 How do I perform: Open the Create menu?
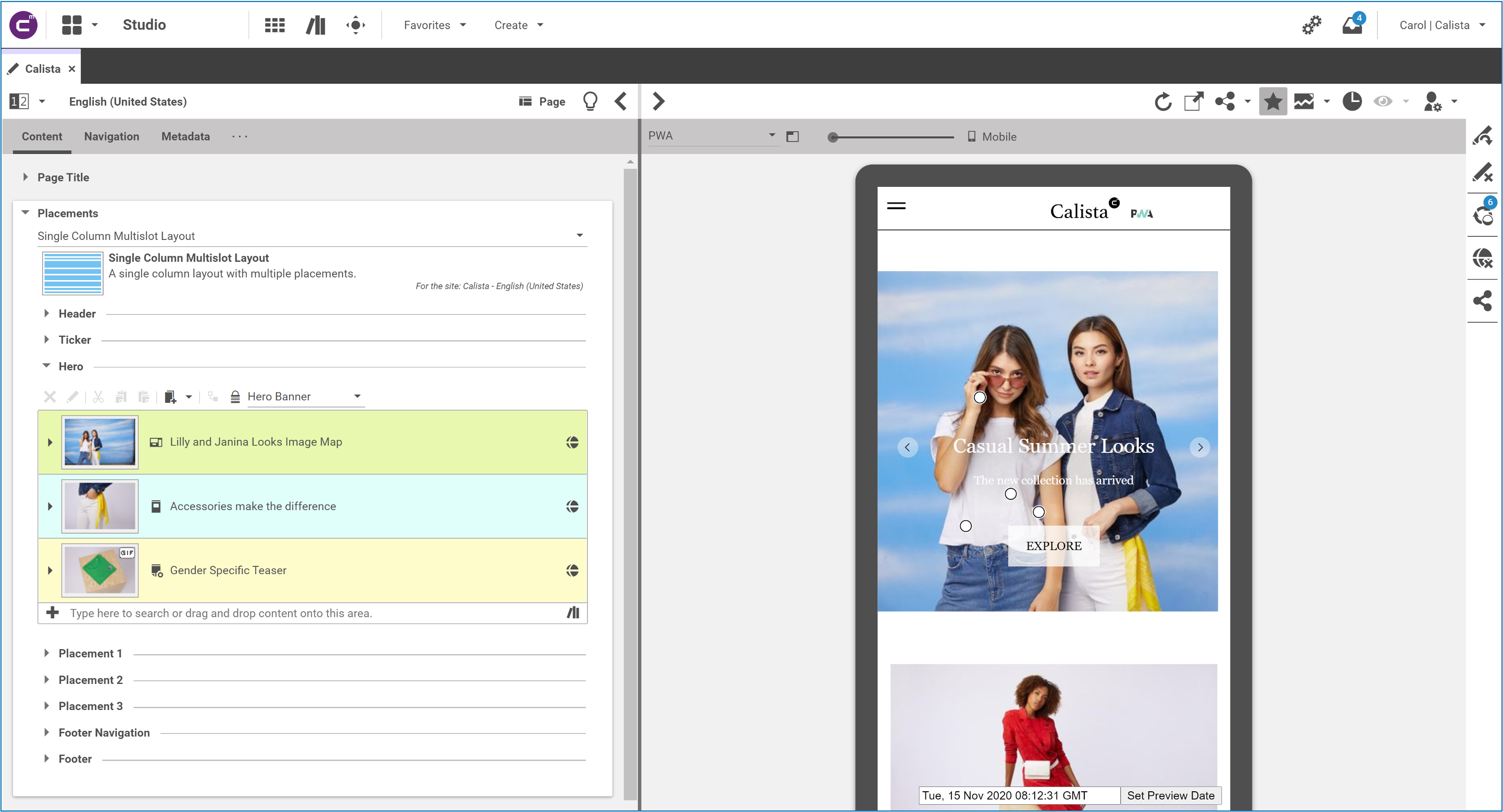pos(519,25)
